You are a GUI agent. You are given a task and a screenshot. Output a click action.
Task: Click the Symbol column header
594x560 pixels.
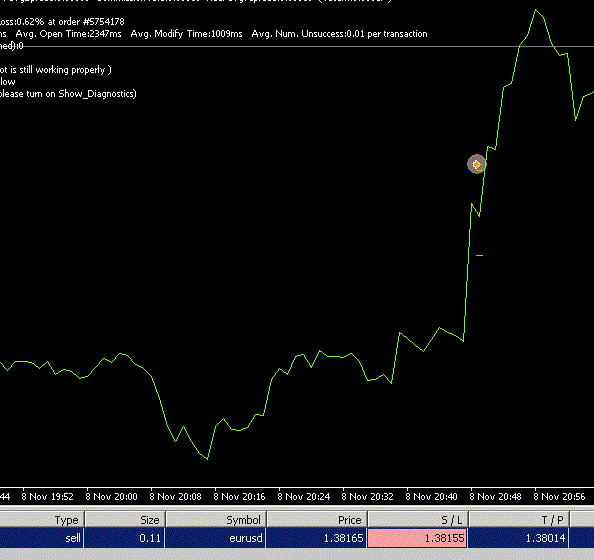[x=216, y=519]
